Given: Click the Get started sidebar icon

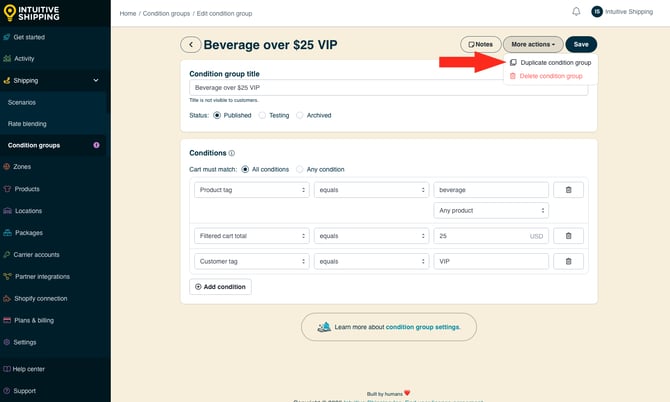Looking at the screenshot, I should pyautogui.click(x=6, y=37).
